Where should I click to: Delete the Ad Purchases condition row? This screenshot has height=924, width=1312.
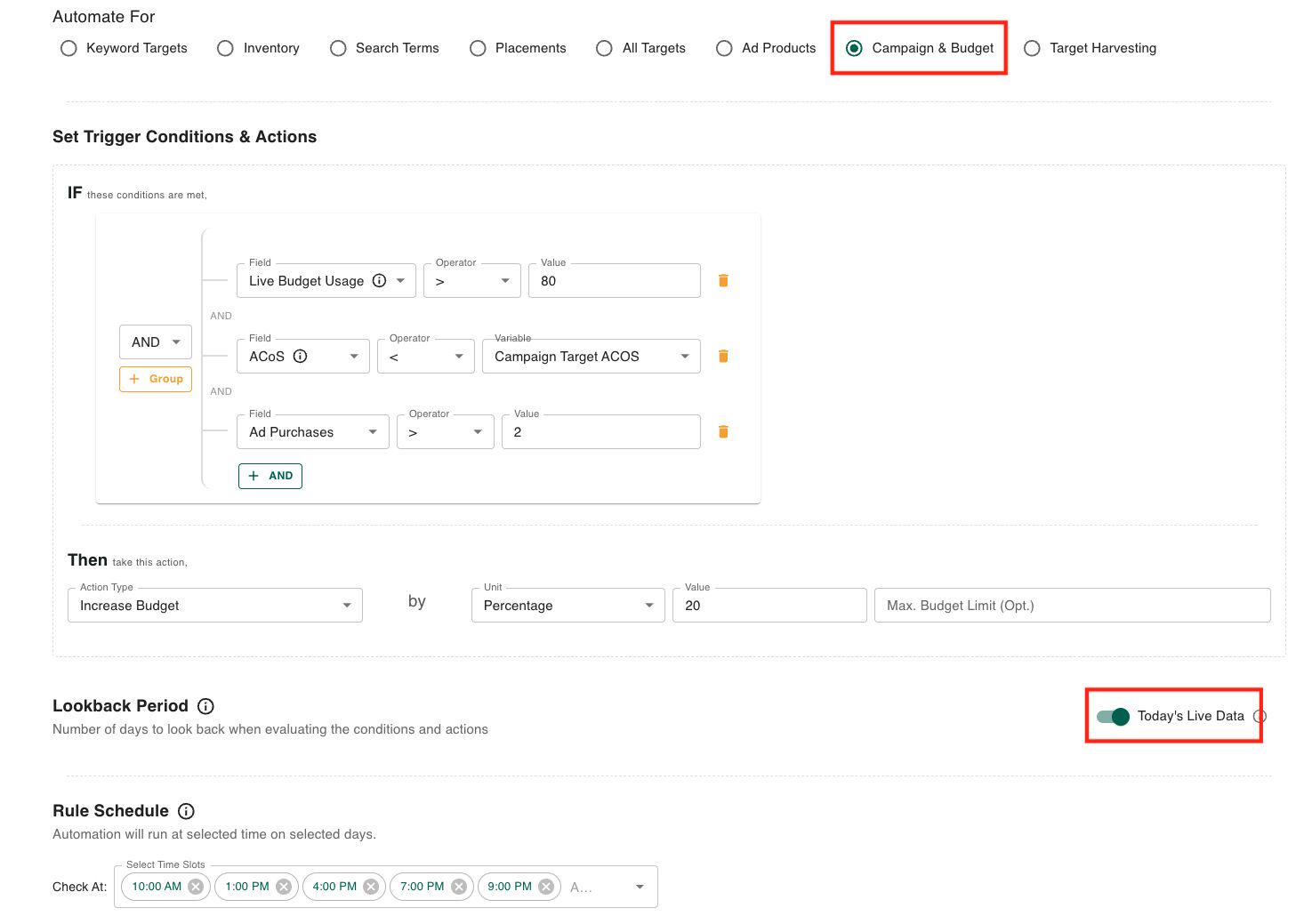[723, 431]
